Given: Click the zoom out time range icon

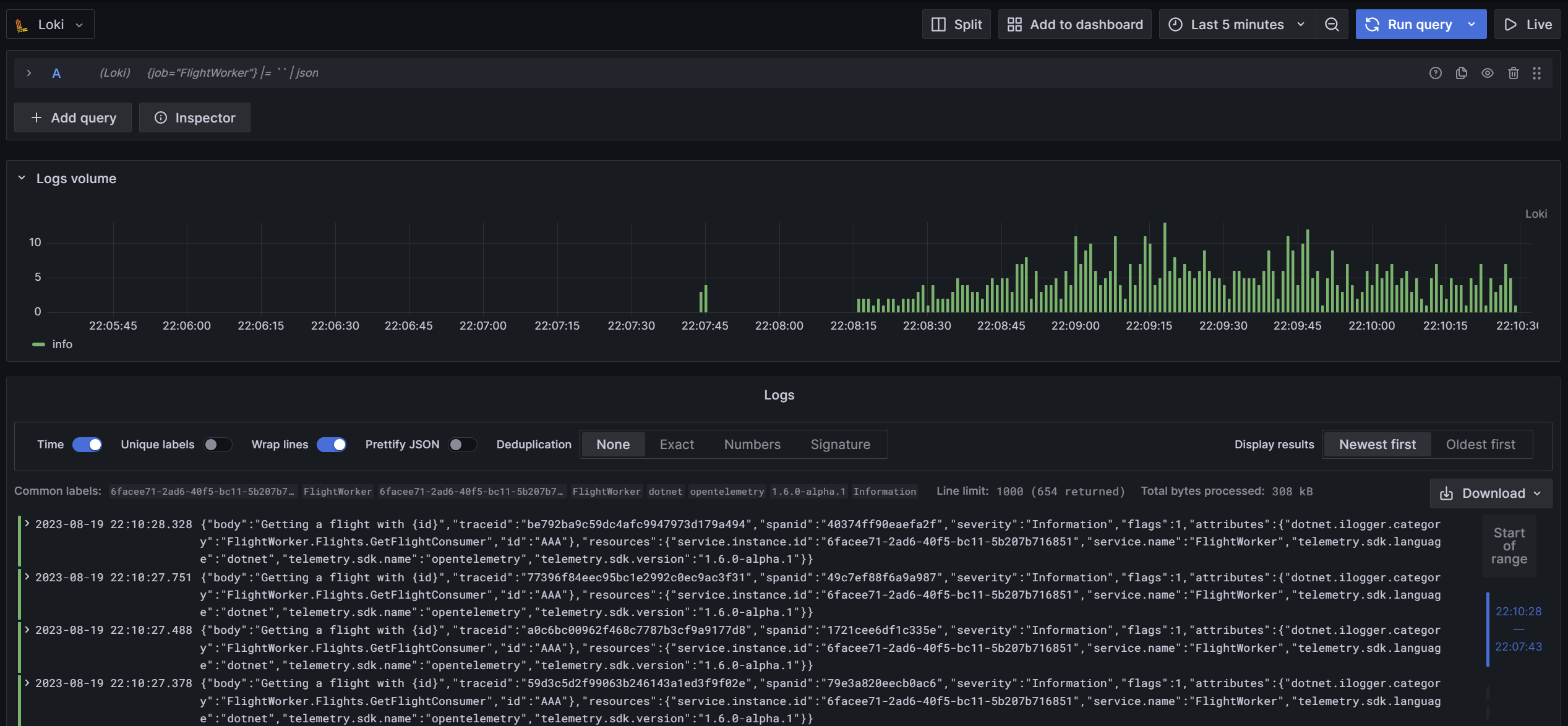Looking at the screenshot, I should click(1332, 24).
